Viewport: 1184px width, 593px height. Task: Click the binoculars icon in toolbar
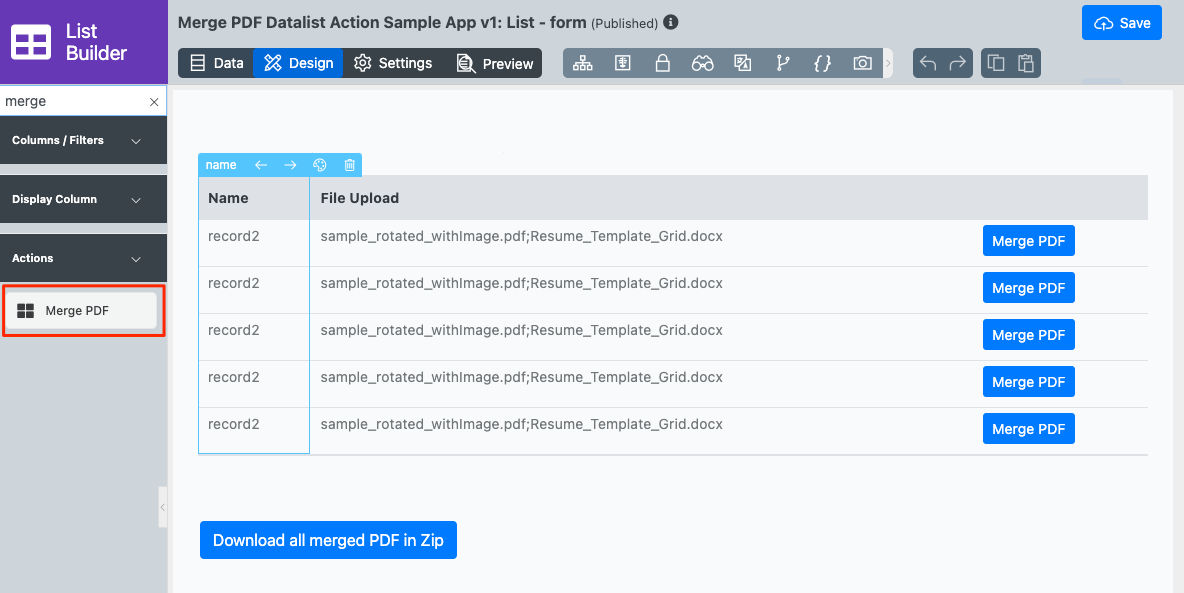coord(702,63)
